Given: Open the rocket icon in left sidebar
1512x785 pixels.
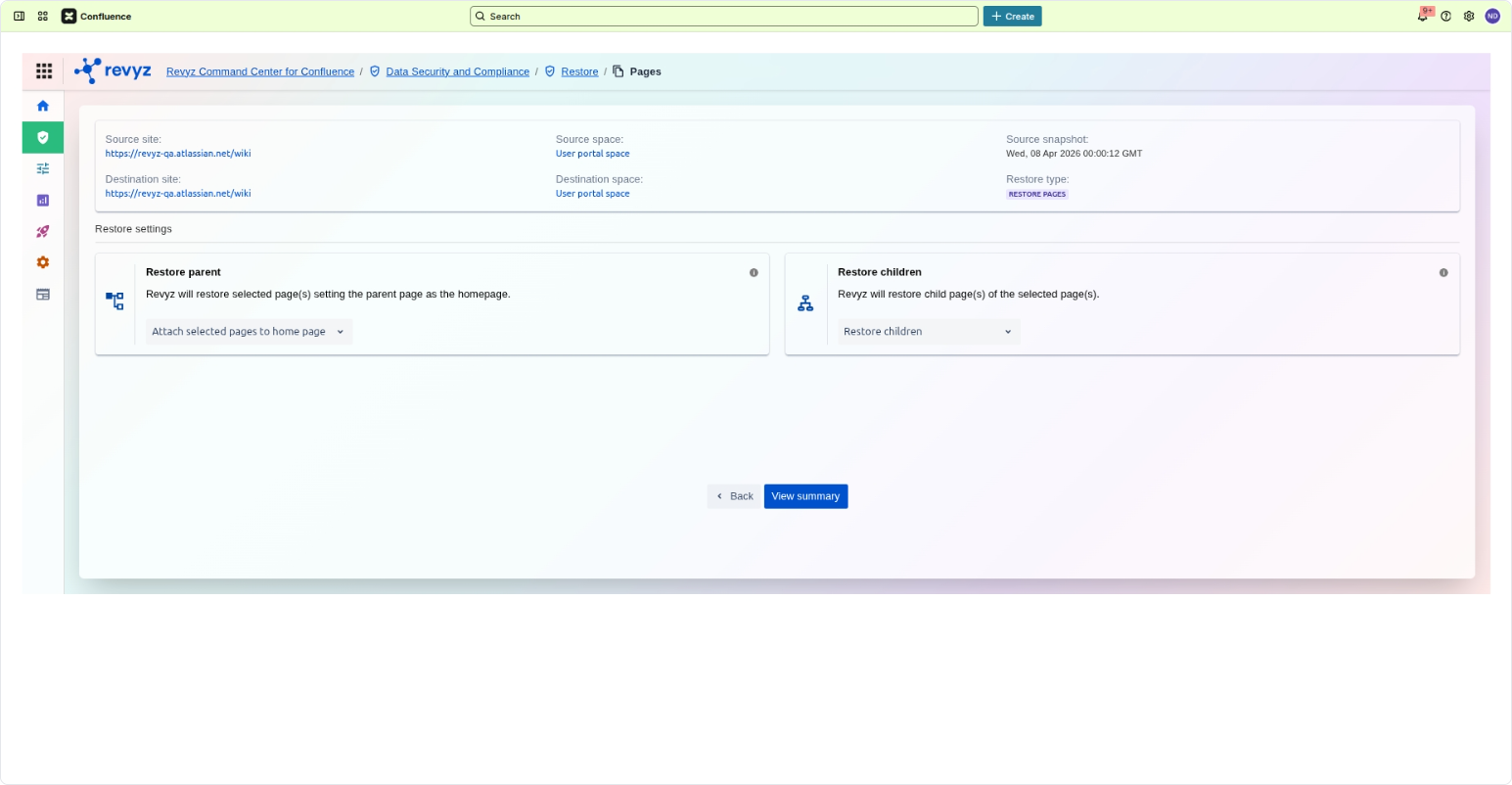Looking at the screenshot, I should click(x=43, y=232).
